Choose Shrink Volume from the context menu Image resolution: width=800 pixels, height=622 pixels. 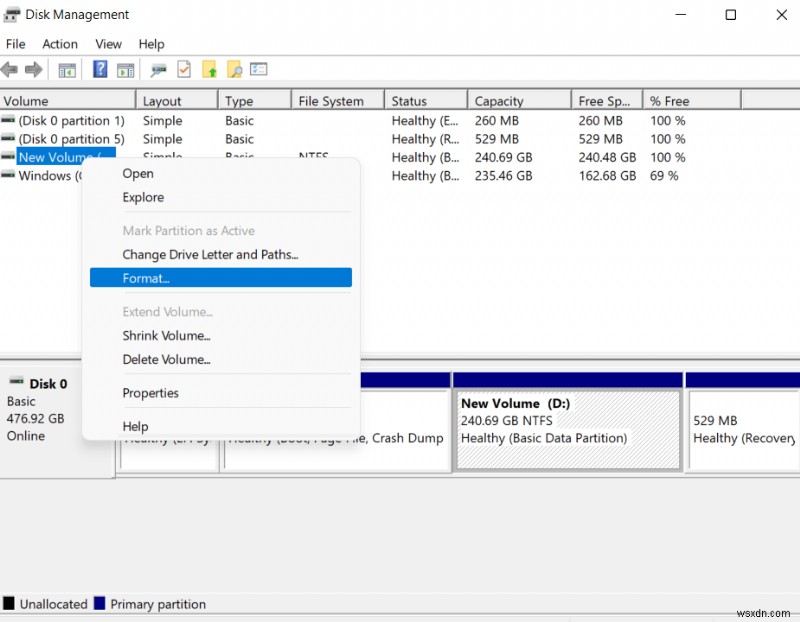pyautogui.click(x=166, y=336)
